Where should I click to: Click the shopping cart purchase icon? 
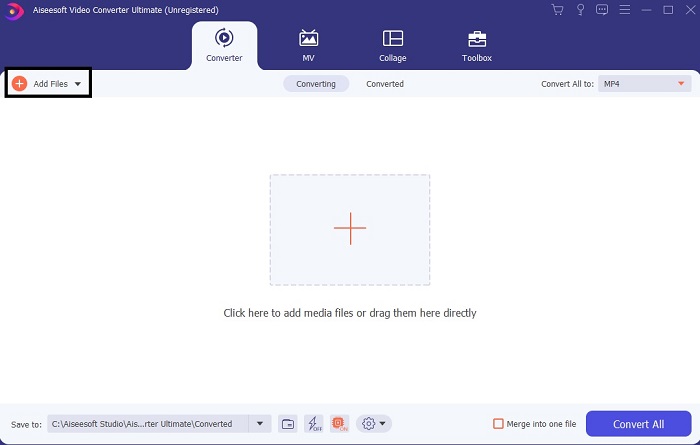click(x=558, y=9)
